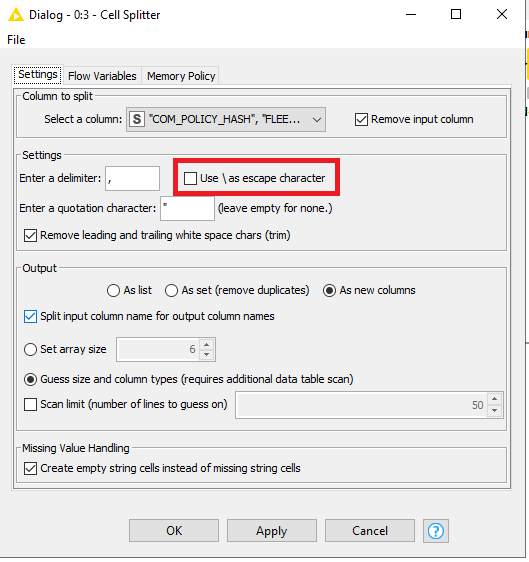529x562 pixels.
Task: Open the Memory Policy tab
Action: (181, 76)
